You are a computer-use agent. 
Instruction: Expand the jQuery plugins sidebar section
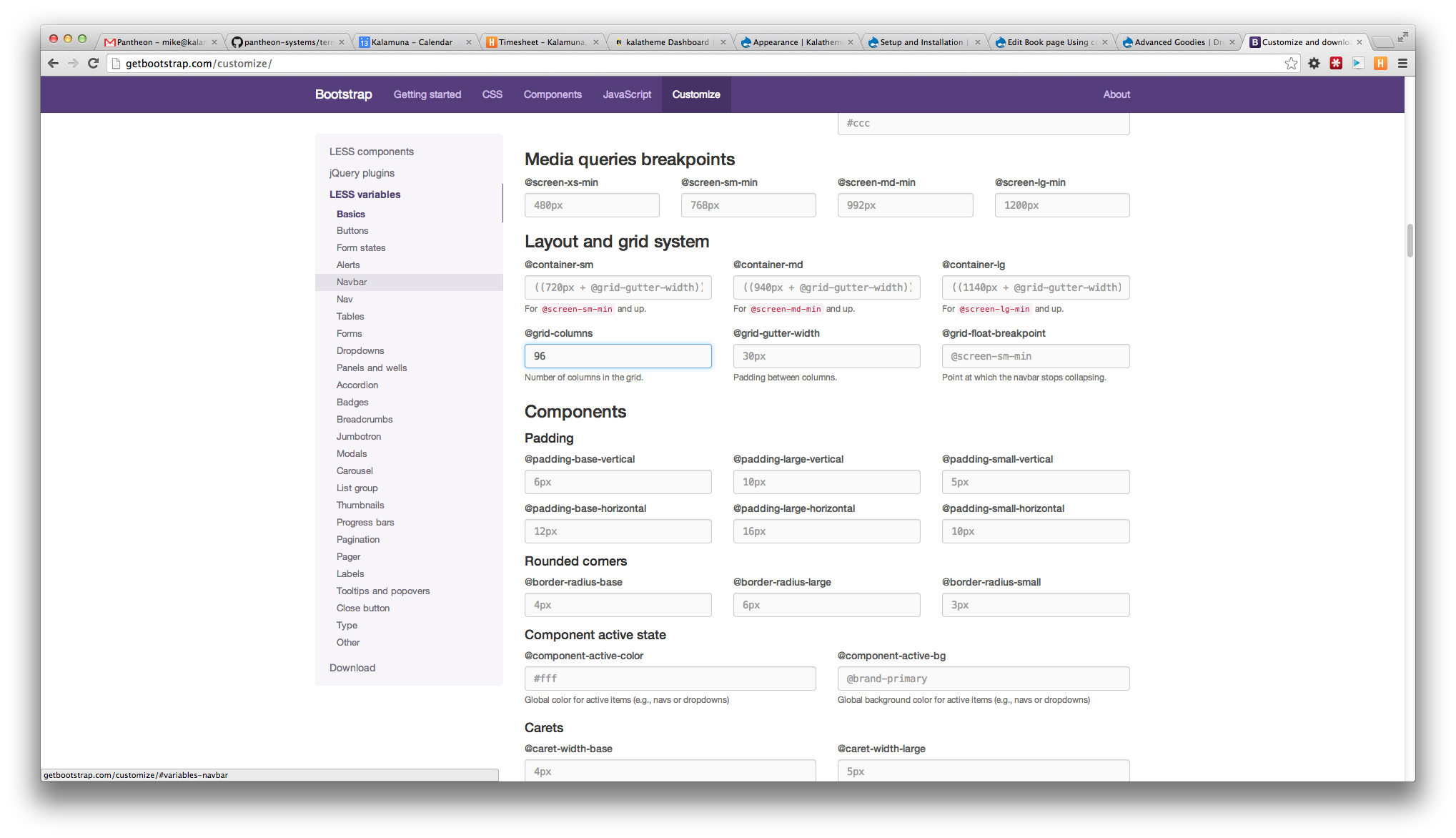362,172
